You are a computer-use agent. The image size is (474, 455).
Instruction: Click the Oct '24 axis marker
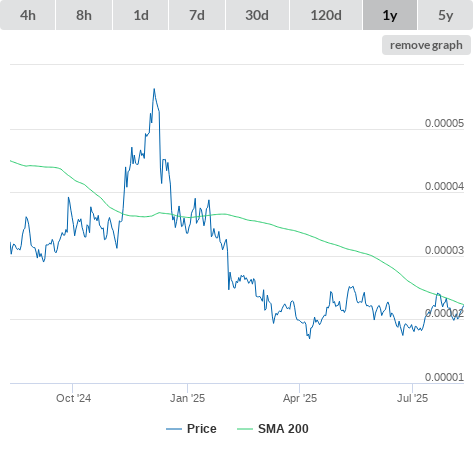click(x=73, y=398)
